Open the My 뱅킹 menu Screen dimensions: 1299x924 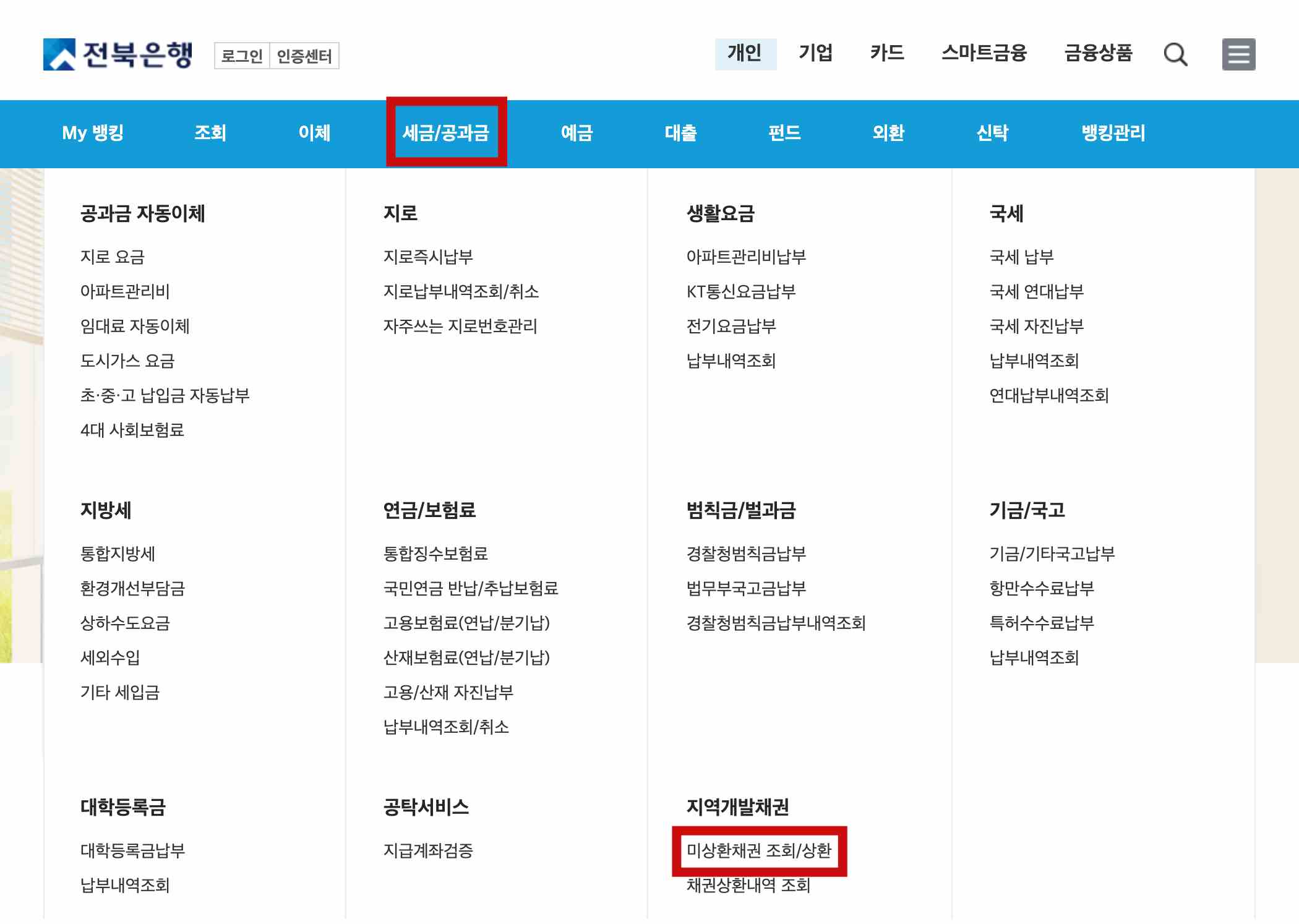point(94,133)
